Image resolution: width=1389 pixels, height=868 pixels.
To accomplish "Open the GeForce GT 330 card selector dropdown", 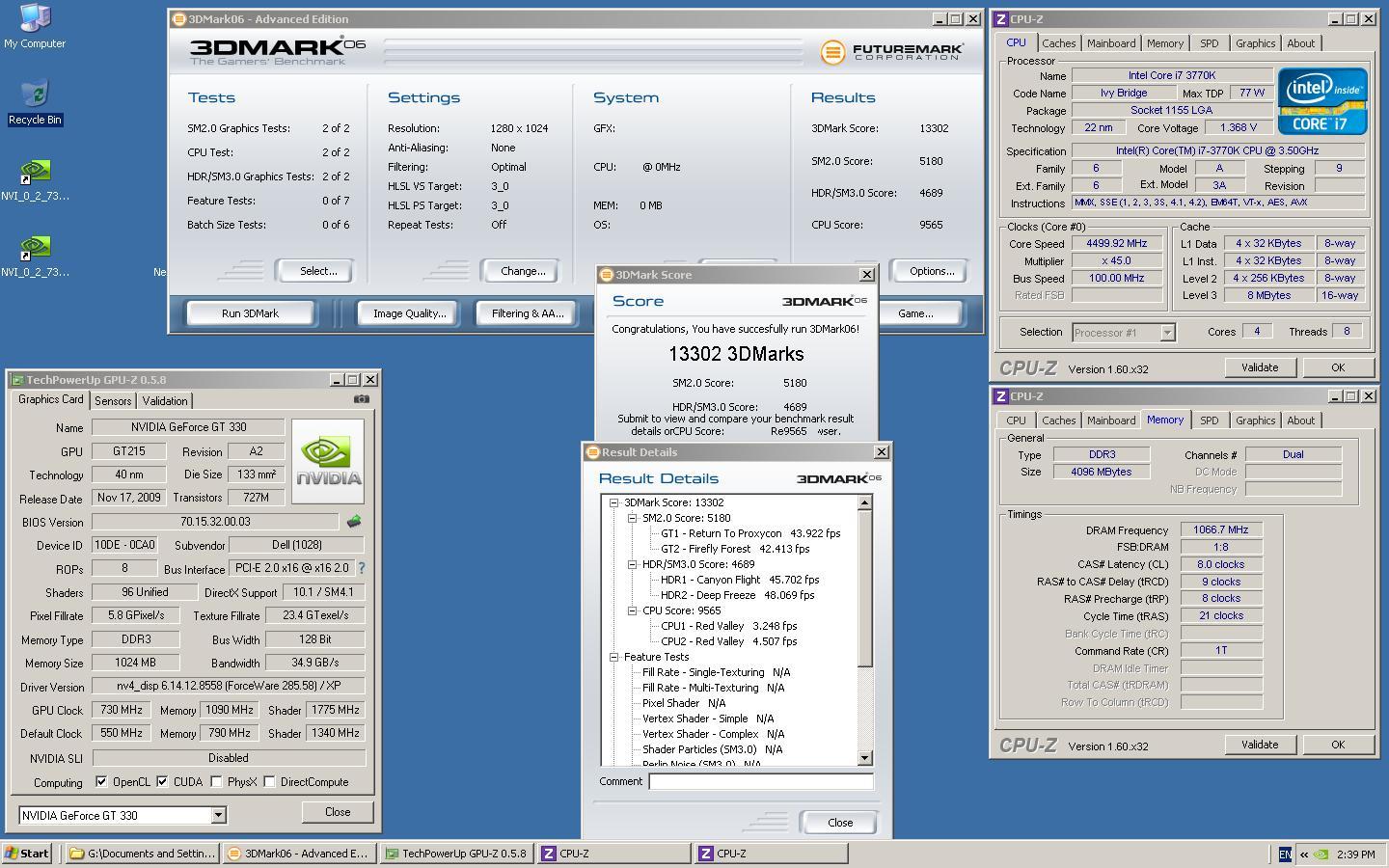I will (x=218, y=815).
